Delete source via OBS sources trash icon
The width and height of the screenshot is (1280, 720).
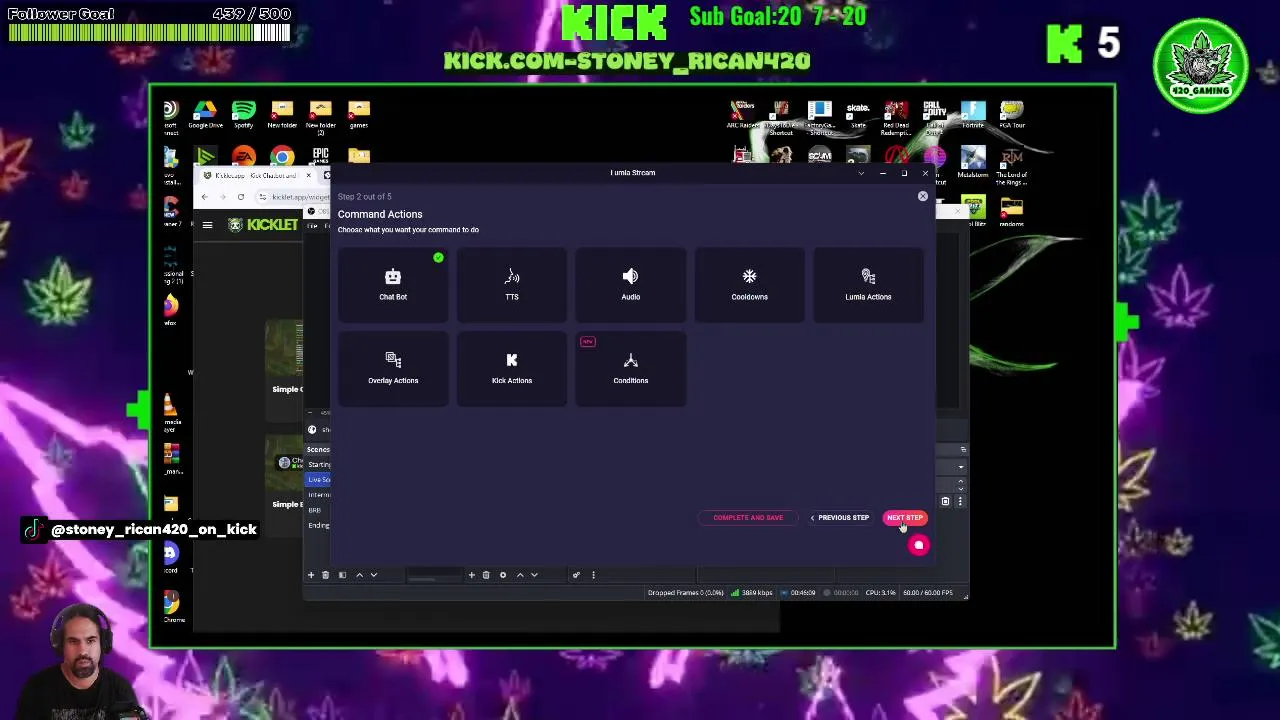click(x=486, y=575)
